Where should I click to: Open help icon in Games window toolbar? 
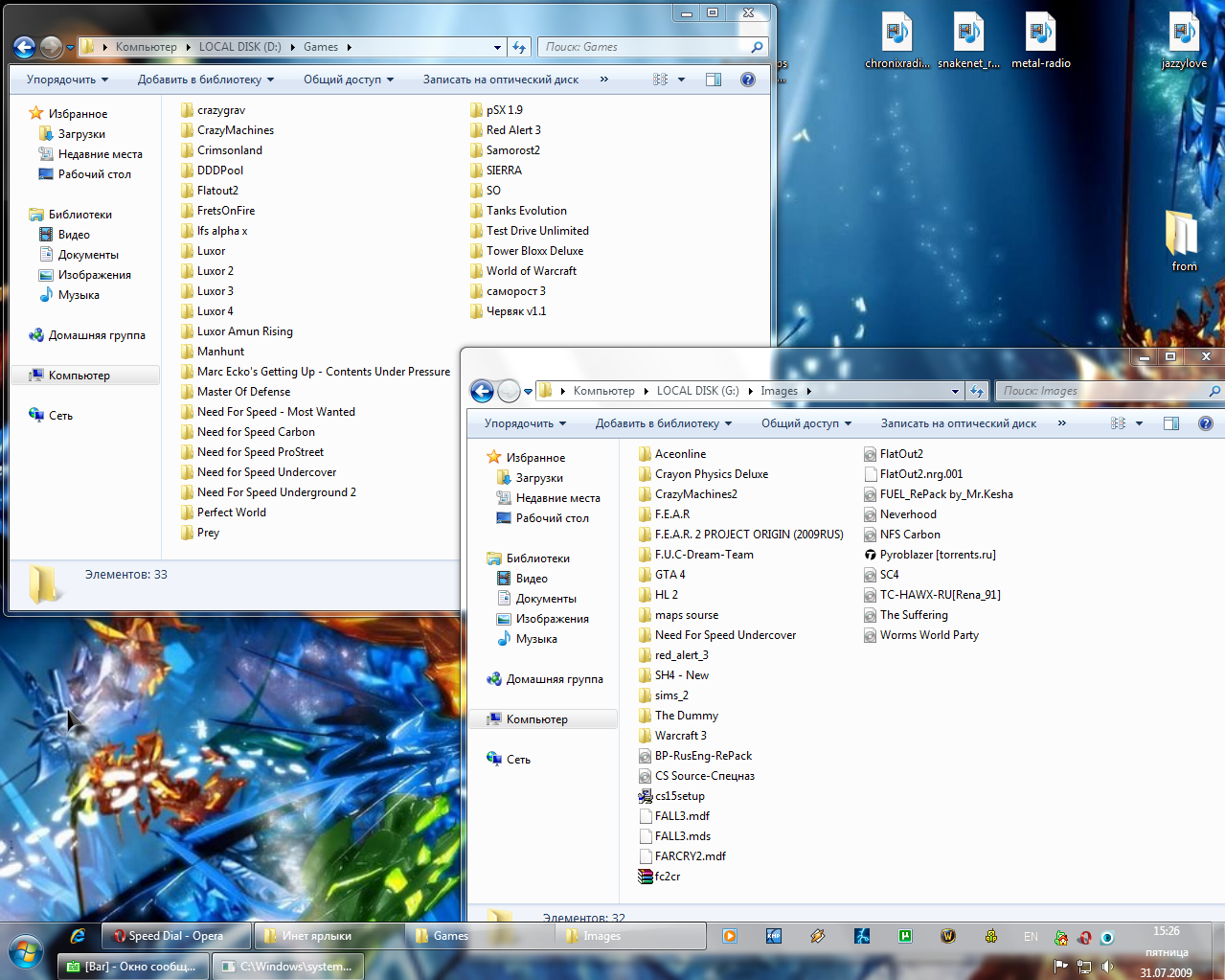coord(748,80)
